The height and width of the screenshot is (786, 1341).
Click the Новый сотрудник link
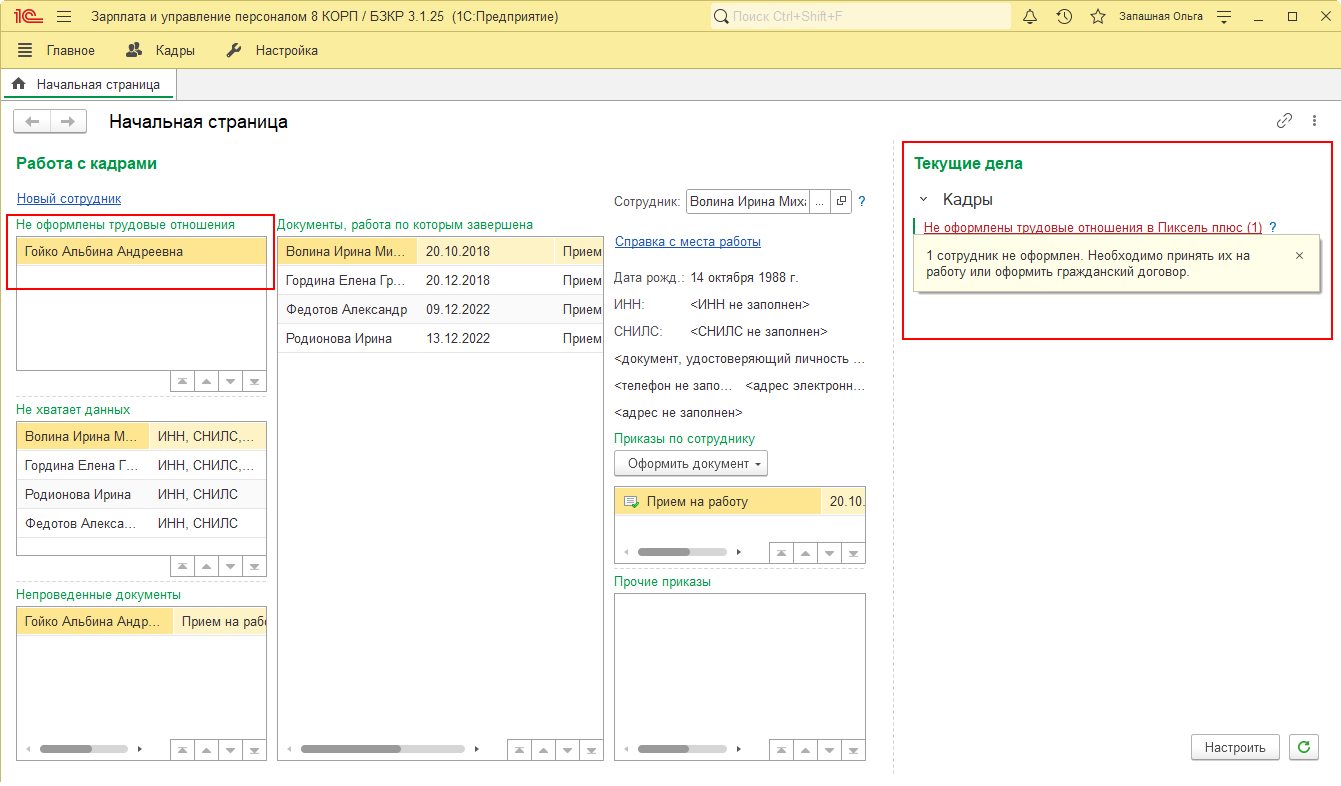pos(69,199)
